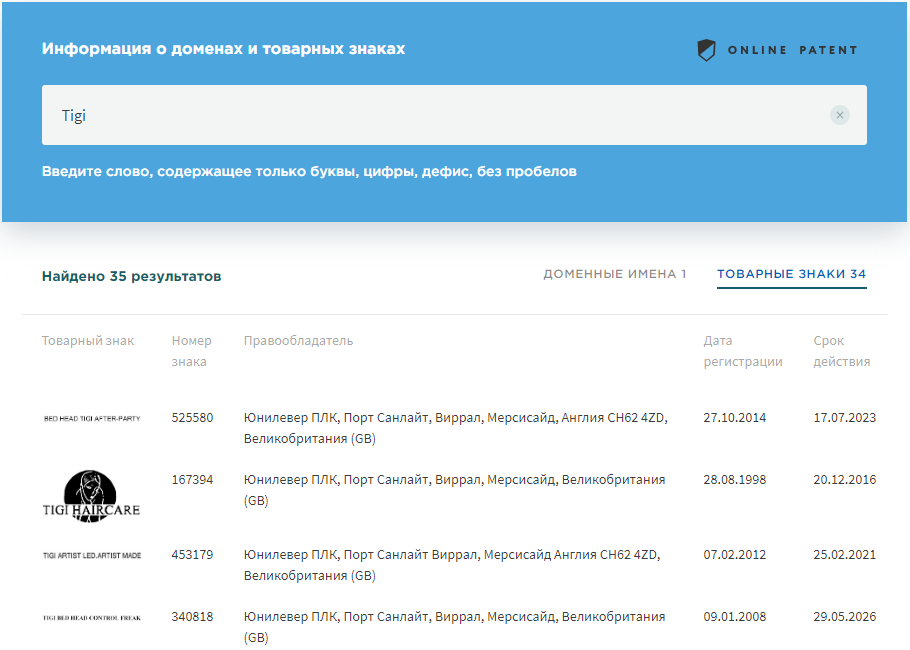Select trademark number 453179
The image size is (910, 650).
(192, 555)
